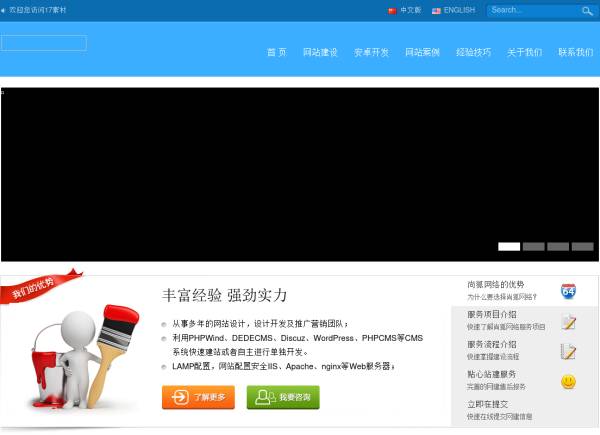Viewport: 600px width, 435px height.
Task: Select the 服务项目介绍 tab
Action: 524,321
